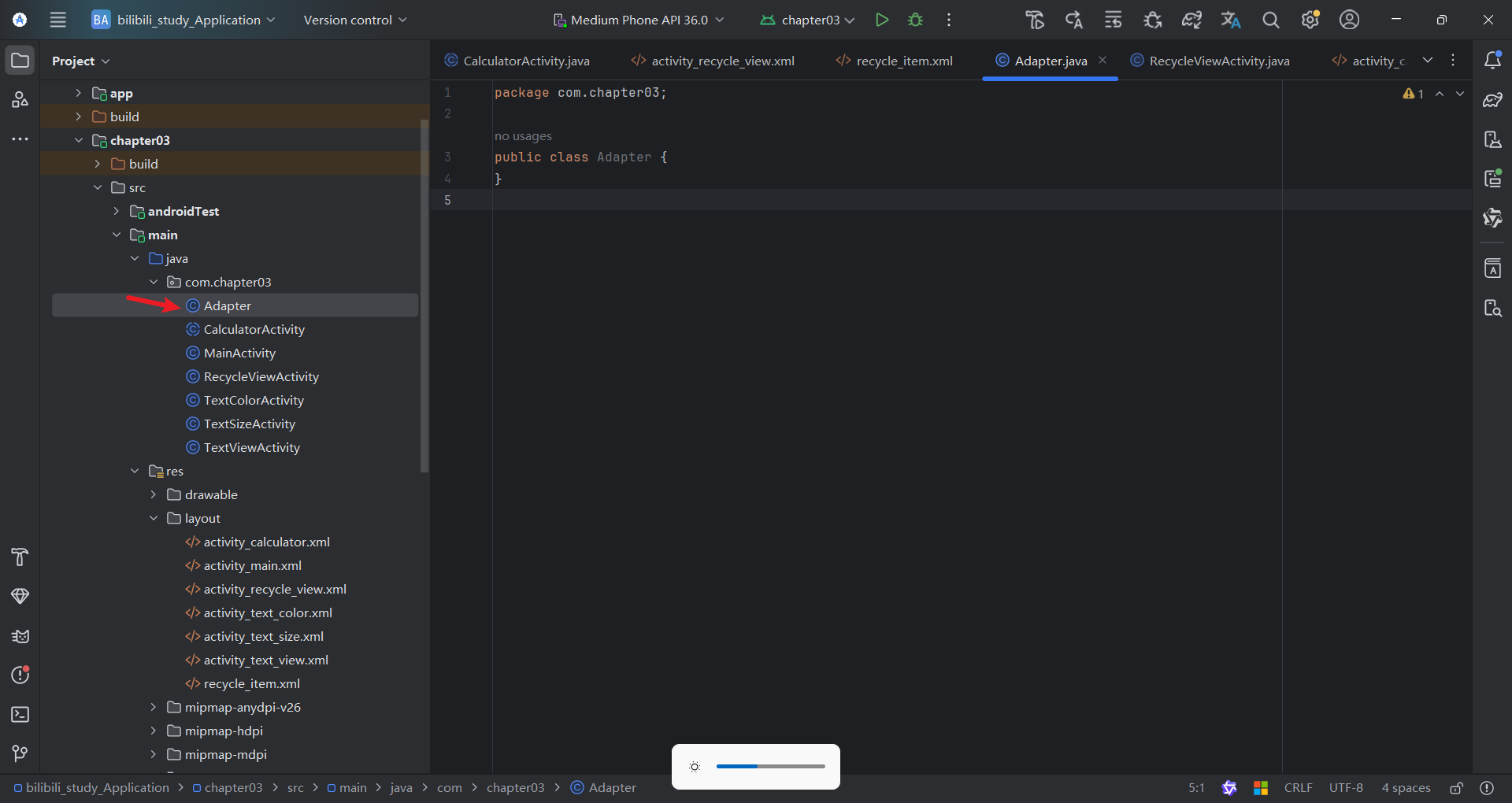Start debugging with the Debug bug icon
Screen dimensions: 1512x803
pyautogui.click(x=915, y=20)
